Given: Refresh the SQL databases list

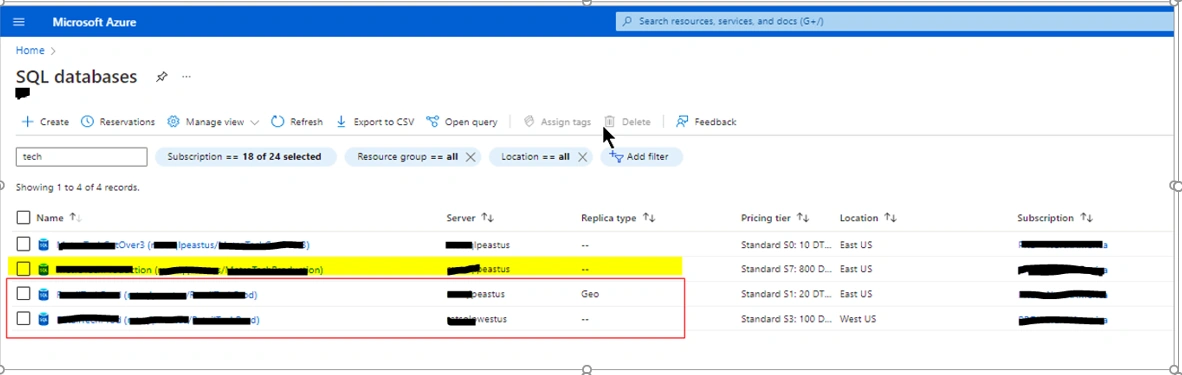Looking at the screenshot, I should tap(297, 121).
